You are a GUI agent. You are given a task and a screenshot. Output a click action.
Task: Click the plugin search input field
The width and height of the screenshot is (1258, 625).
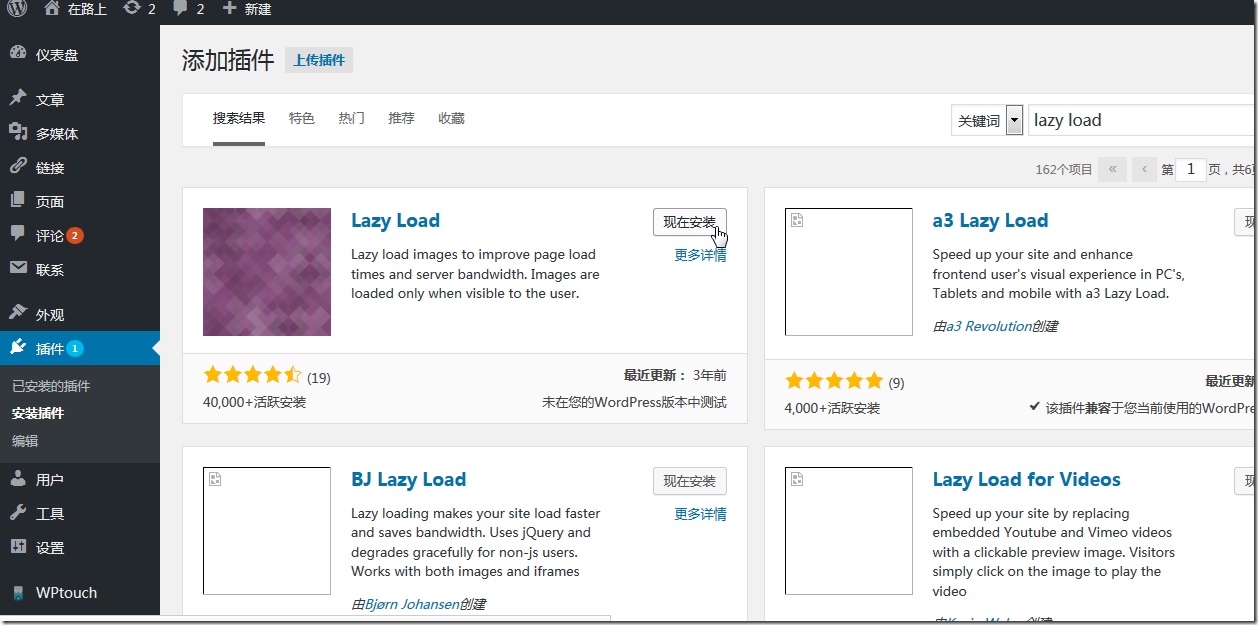(1140, 120)
